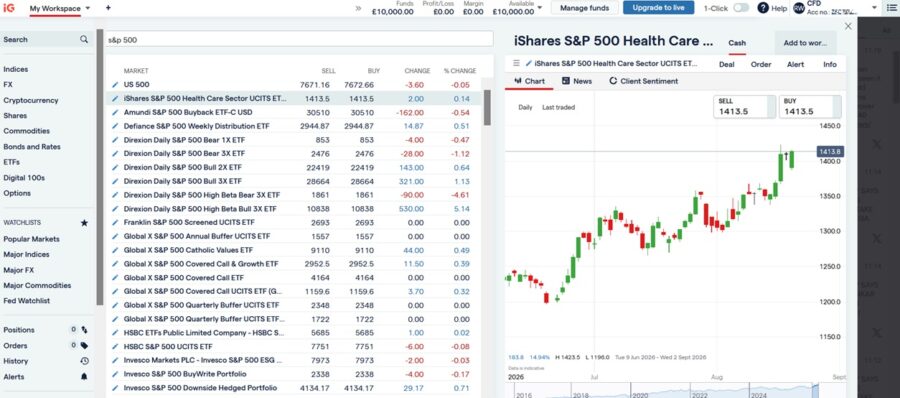900x398 pixels.
Task: Switch to the News tab
Action: pos(577,81)
